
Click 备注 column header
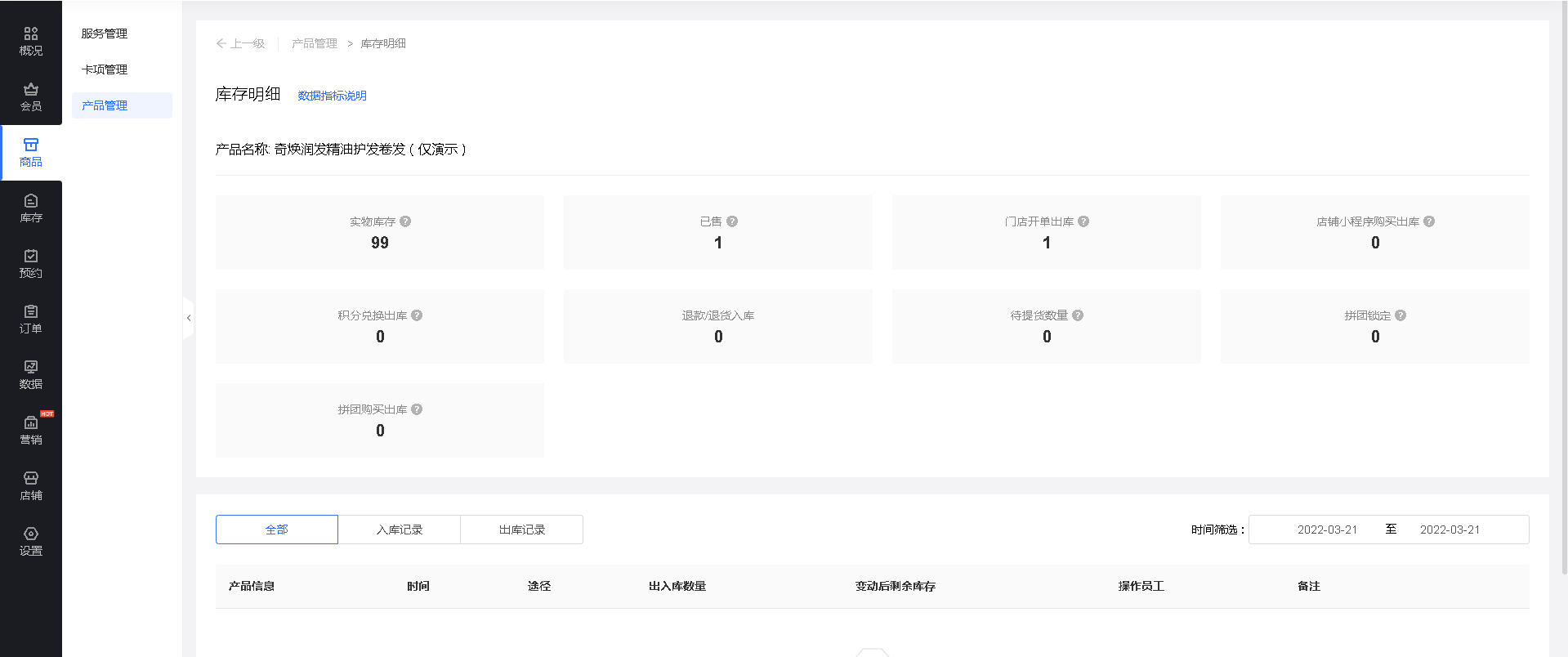[1309, 586]
